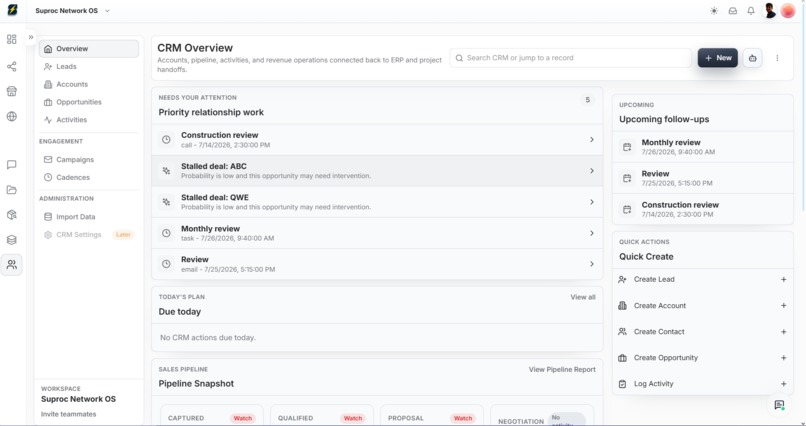
Task: Click the clock icon beside Construction review call
Action: (166, 140)
